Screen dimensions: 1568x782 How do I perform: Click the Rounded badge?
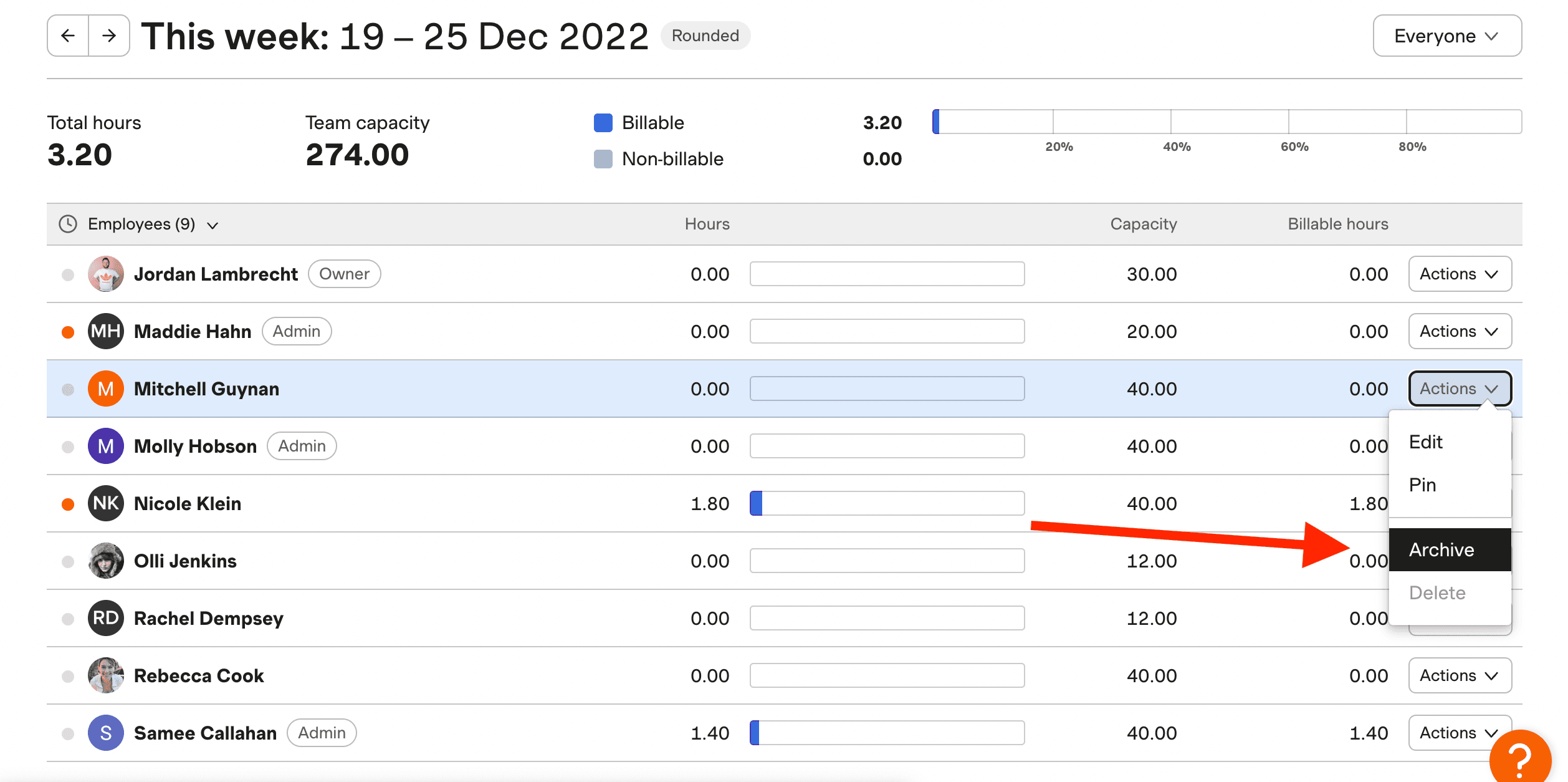click(705, 36)
